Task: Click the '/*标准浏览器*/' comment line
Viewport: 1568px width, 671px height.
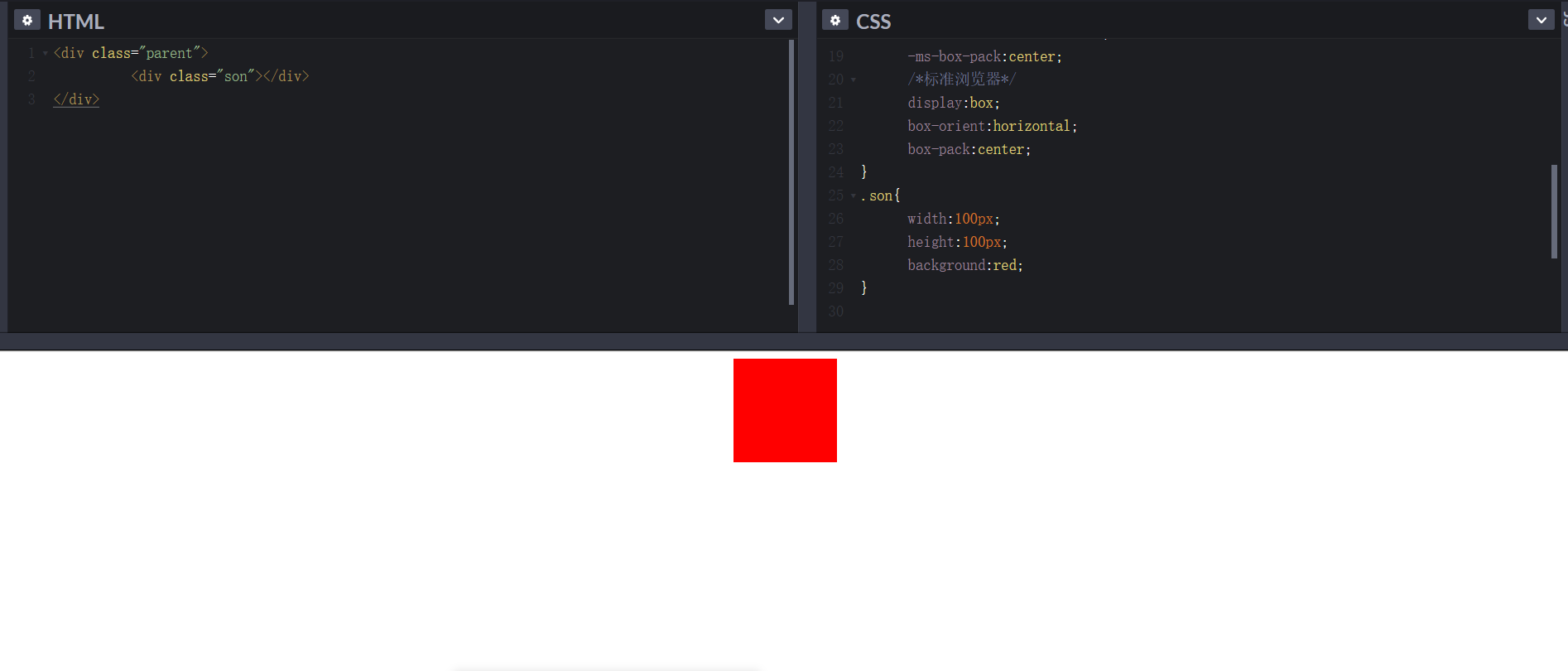Action: (961, 80)
